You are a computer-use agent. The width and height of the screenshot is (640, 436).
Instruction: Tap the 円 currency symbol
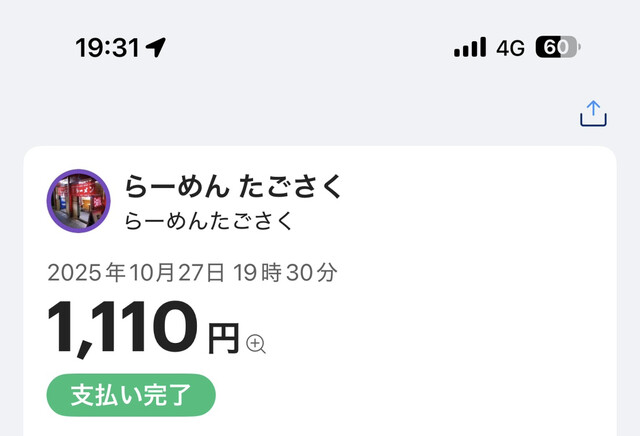pos(223,340)
